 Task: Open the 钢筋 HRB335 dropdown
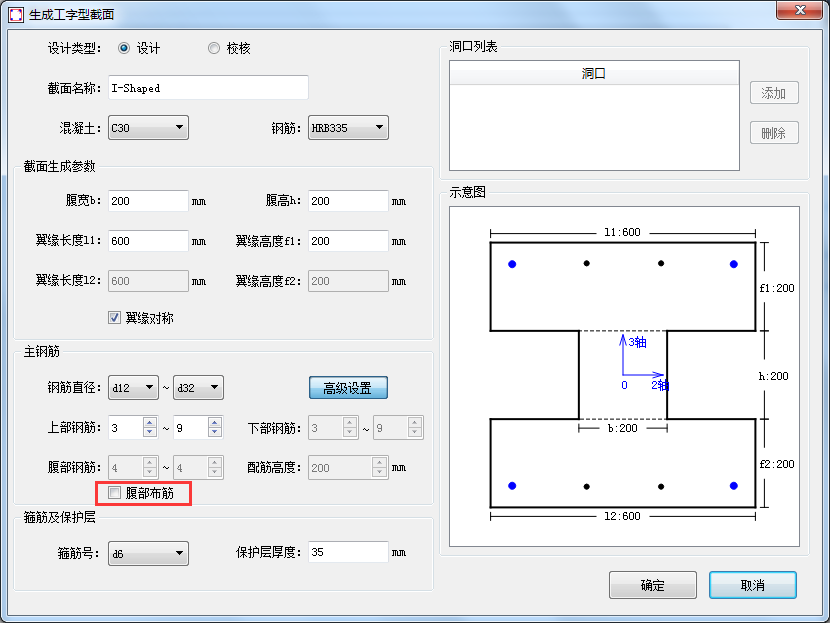pyautogui.click(x=348, y=128)
